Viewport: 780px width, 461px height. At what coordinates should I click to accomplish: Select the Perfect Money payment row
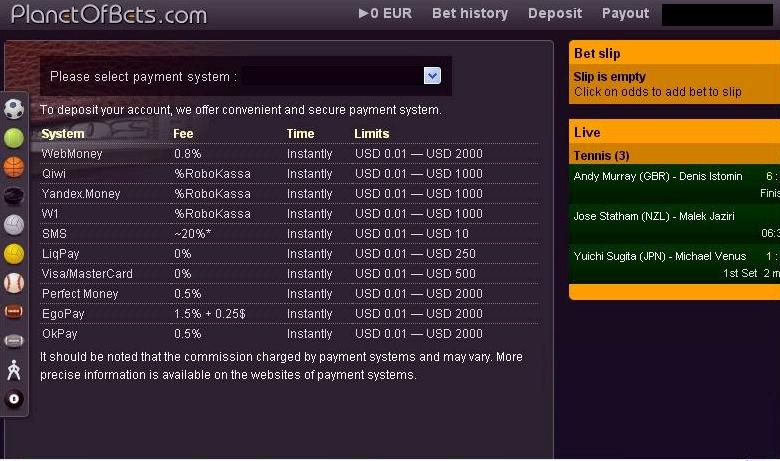[x=289, y=294]
